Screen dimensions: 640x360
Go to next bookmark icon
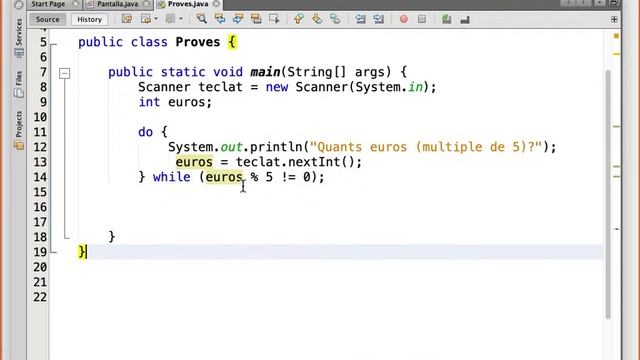coord(317,19)
